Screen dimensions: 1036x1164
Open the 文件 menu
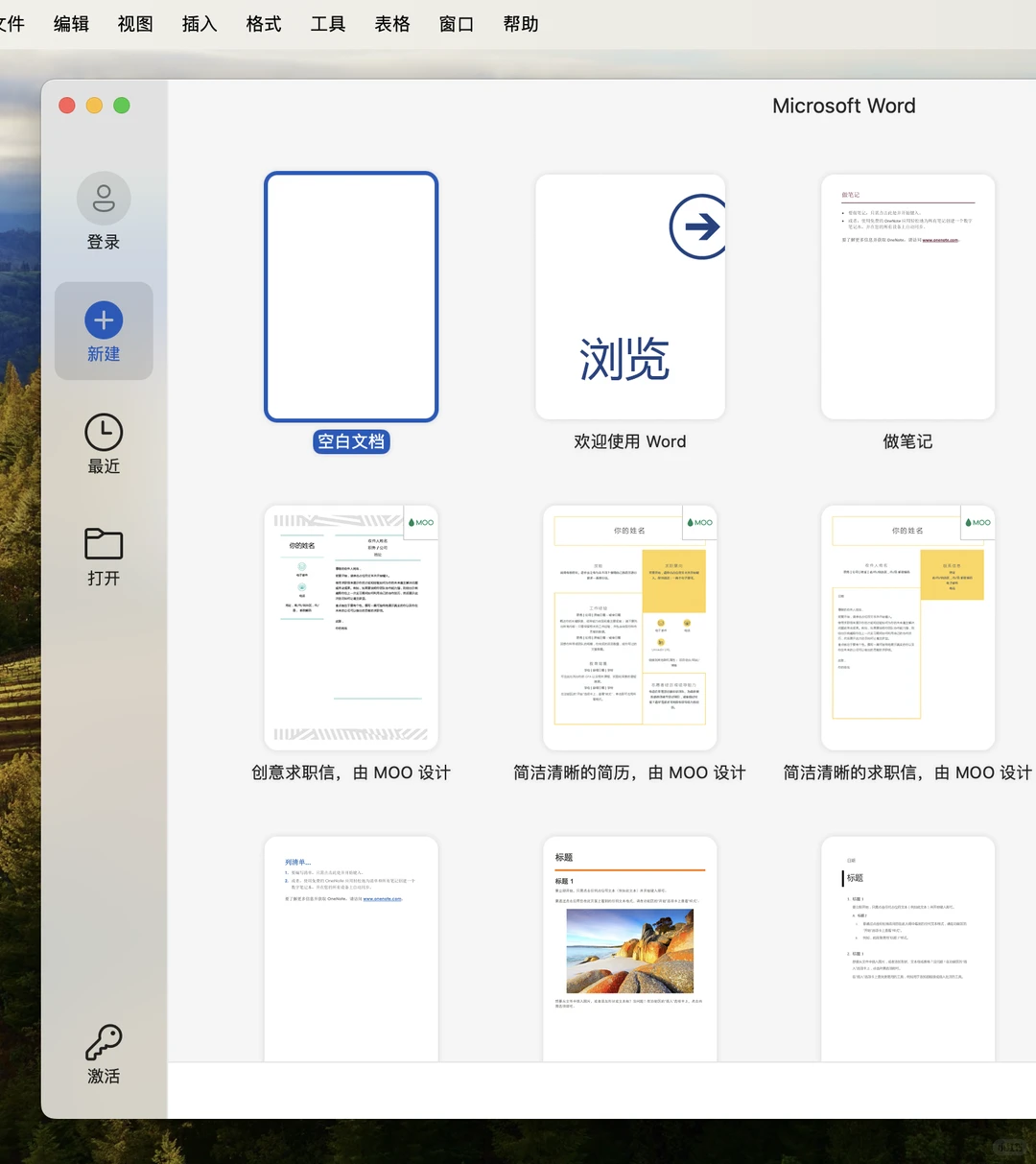13,24
